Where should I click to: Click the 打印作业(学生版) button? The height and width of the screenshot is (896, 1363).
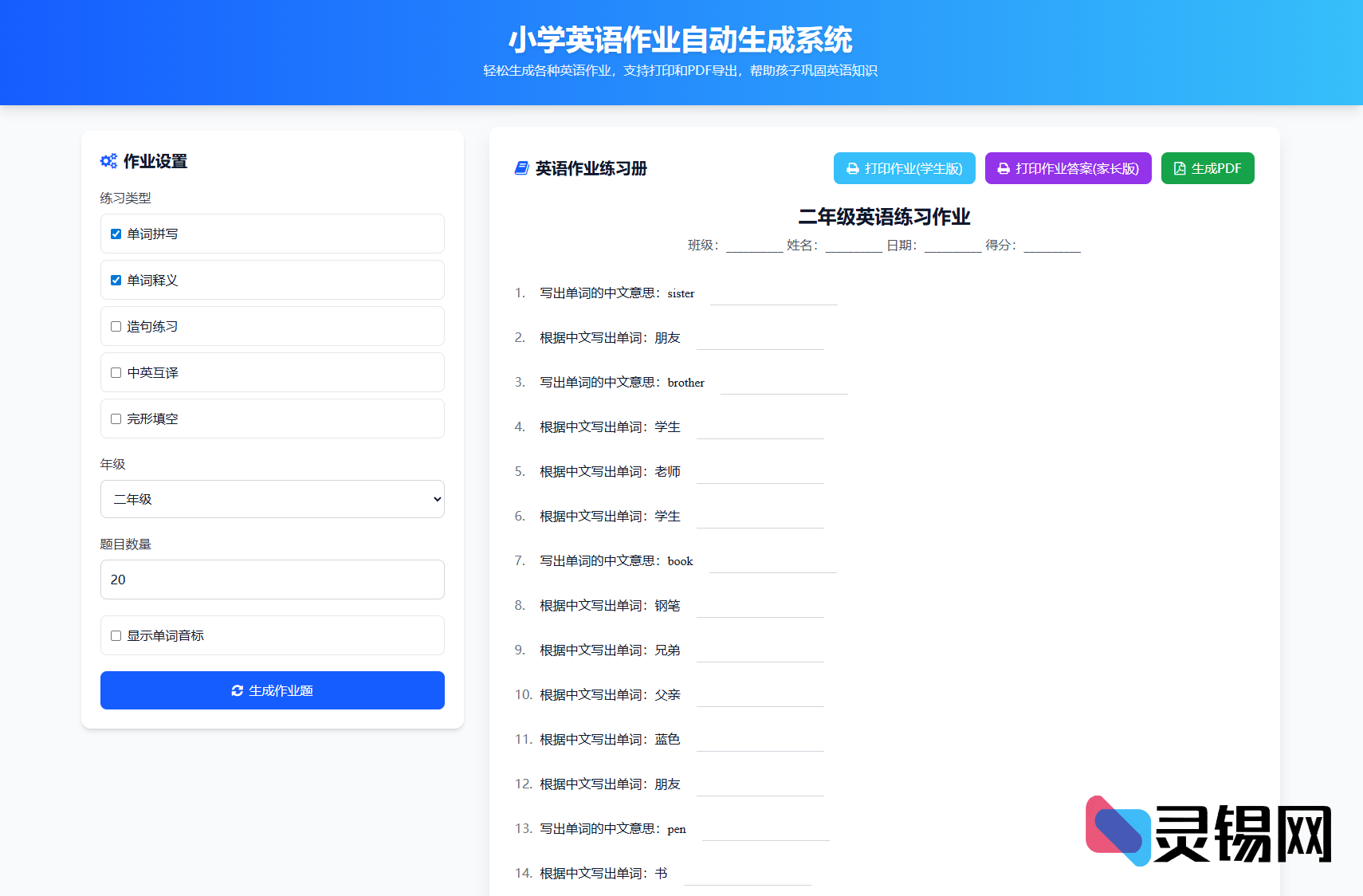coord(904,168)
